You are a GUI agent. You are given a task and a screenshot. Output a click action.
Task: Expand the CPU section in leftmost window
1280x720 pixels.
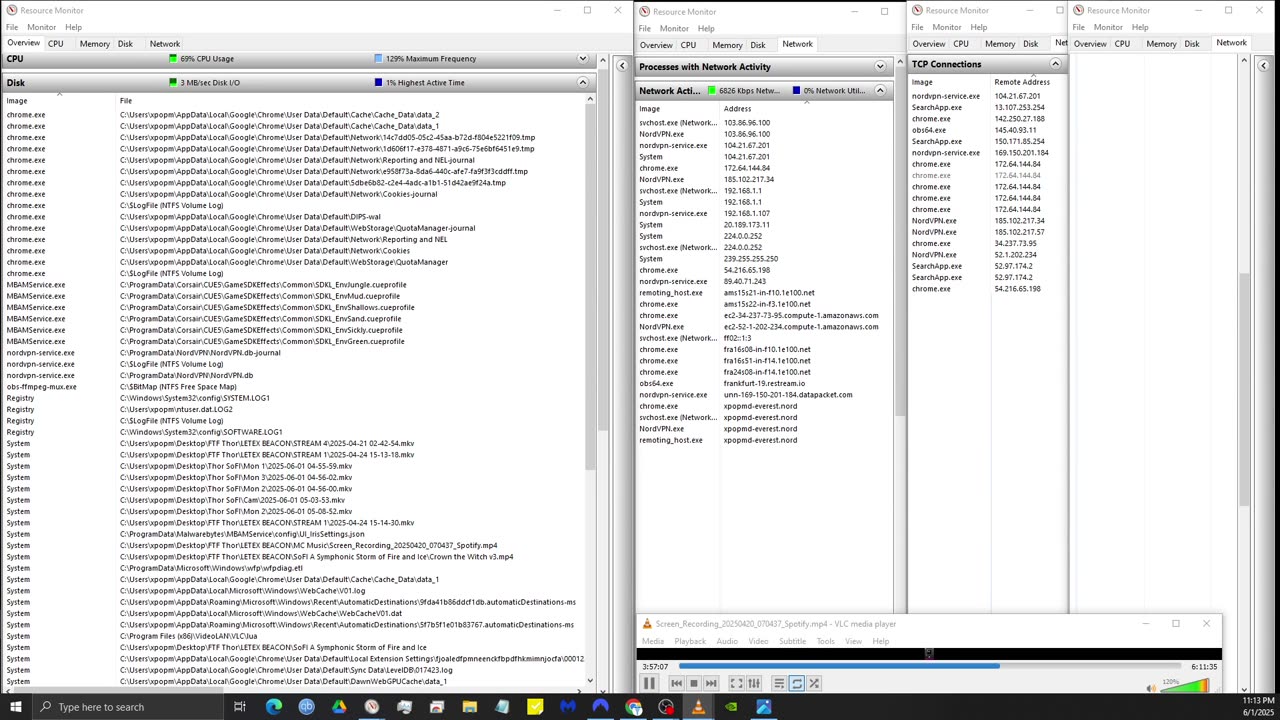click(582, 59)
